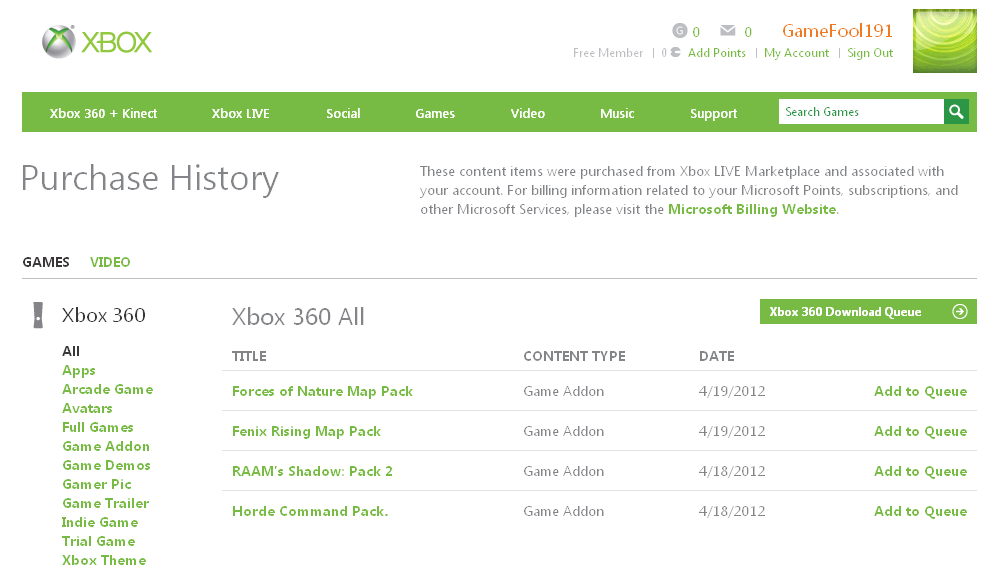Open the Support menu
This screenshot has width=991, height=577.
tap(713, 114)
